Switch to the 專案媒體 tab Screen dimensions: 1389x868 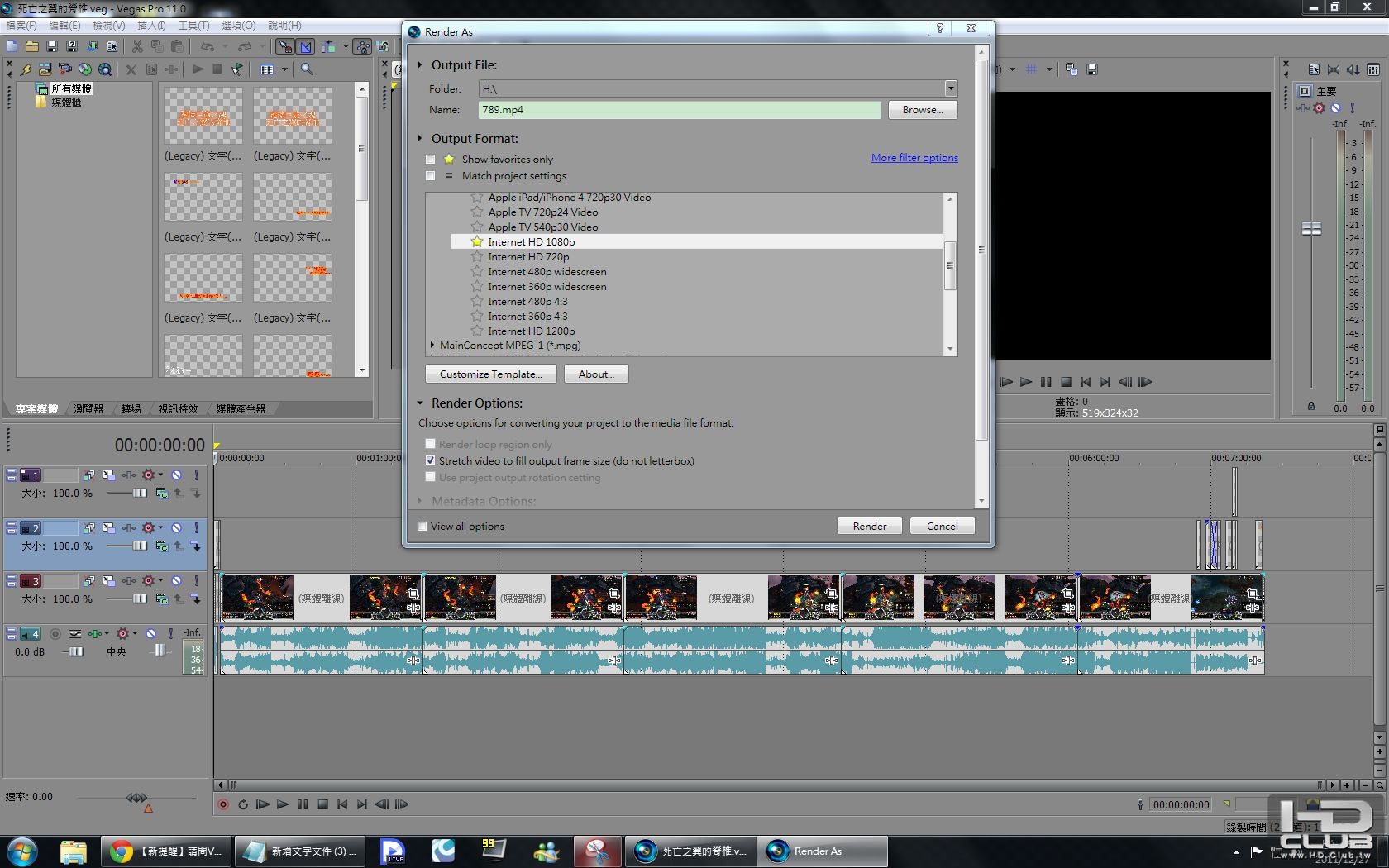coord(37,408)
